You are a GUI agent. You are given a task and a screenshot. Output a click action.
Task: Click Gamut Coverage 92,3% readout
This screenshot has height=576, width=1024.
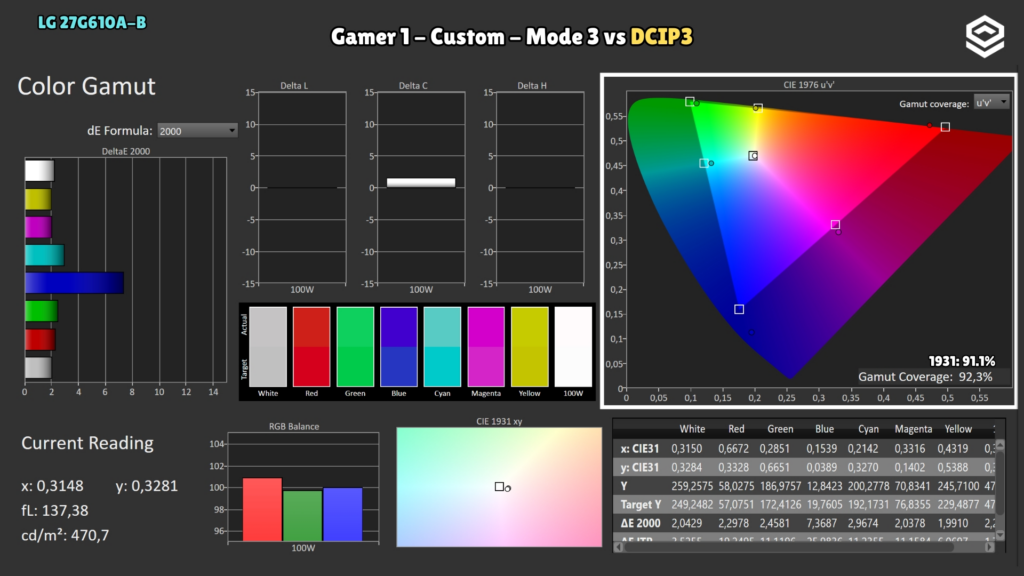(x=925, y=377)
